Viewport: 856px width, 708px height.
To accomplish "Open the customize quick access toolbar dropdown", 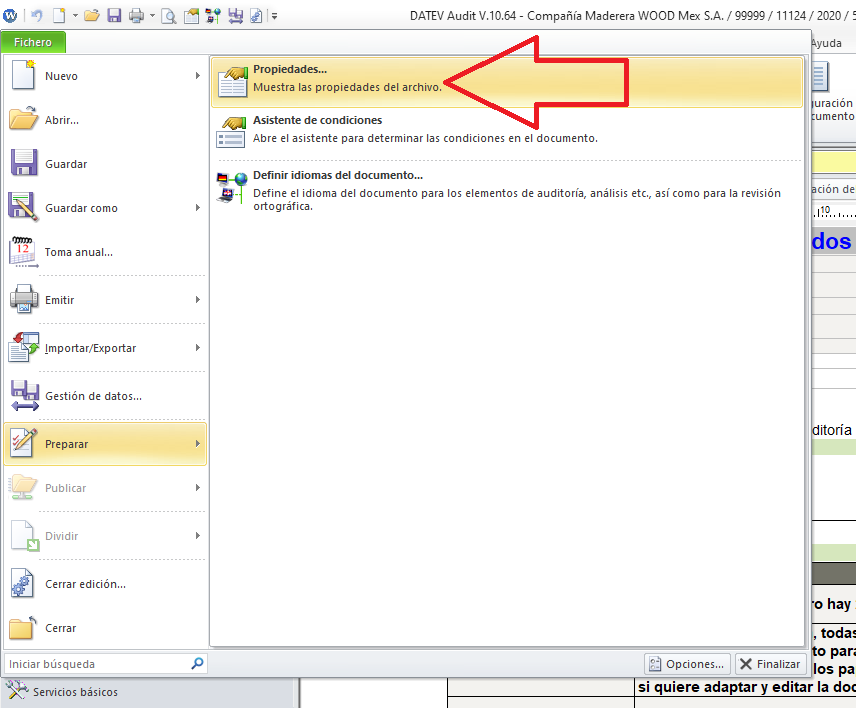I will pos(275,16).
